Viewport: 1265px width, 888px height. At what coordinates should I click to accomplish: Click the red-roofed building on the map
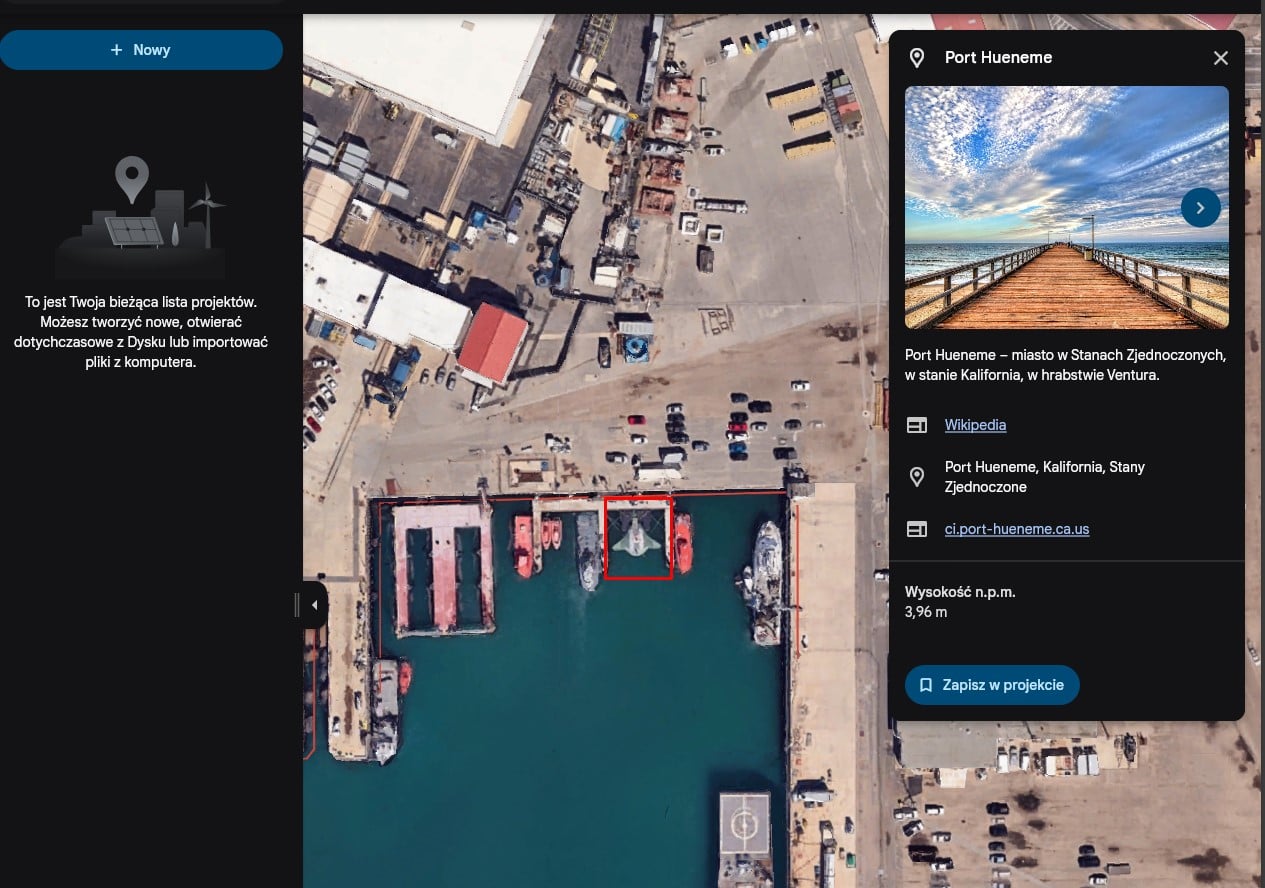pyautogui.click(x=492, y=343)
